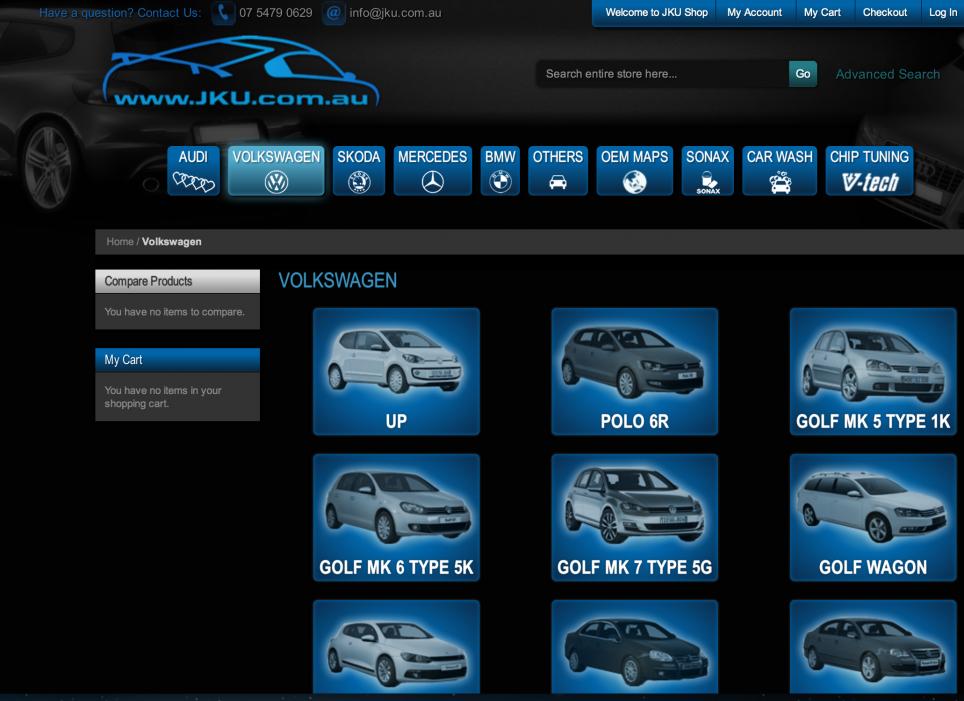Click the Welcome to JKU Shop tab
Viewport: 964px width, 701px height.
pyautogui.click(x=656, y=12)
